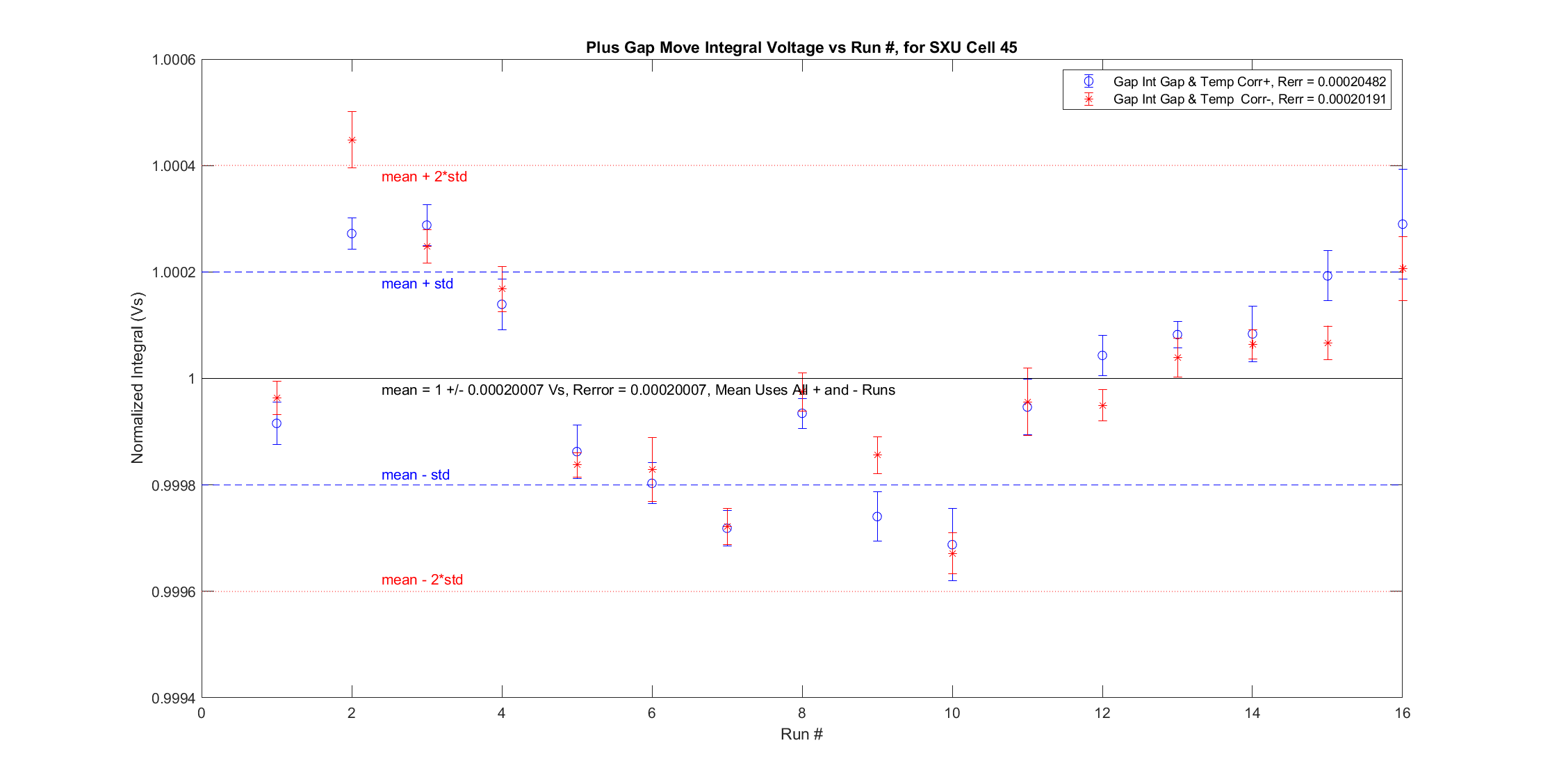
Task: Click the red asterisk legend marker
Action: point(1088,99)
